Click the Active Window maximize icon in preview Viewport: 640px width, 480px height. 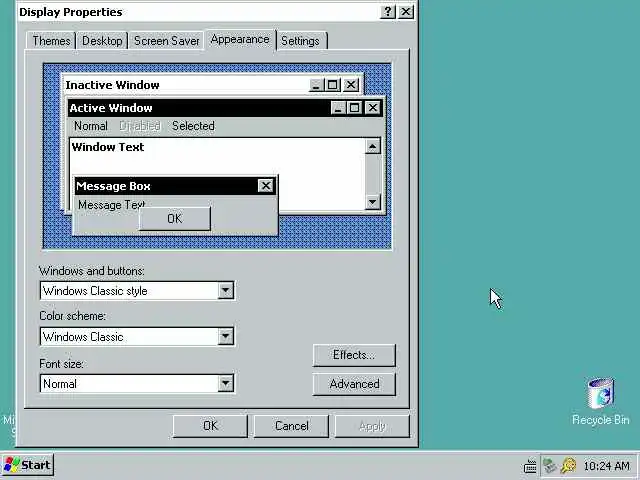(x=354, y=108)
